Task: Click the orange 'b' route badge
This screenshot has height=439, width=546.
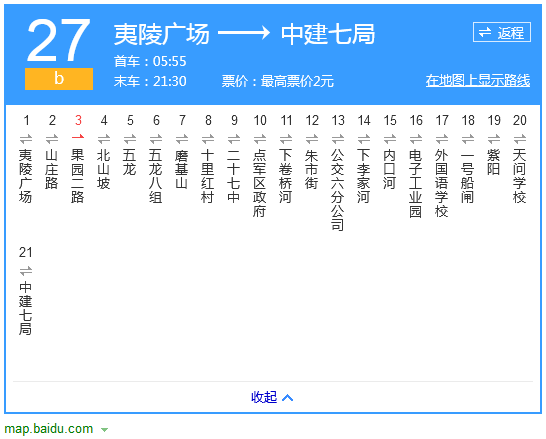Action: (59, 79)
